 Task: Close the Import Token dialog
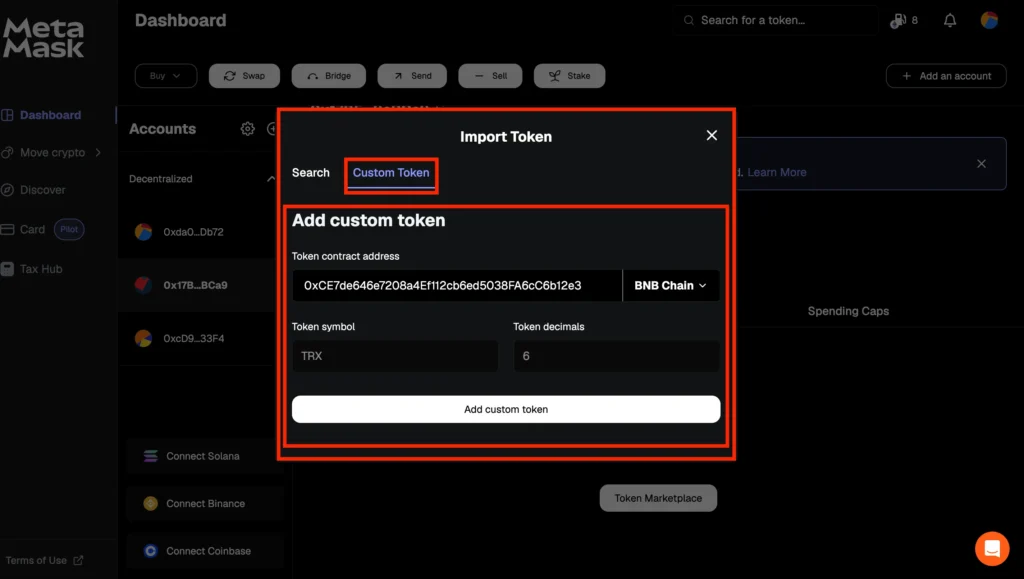click(x=712, y=135)
